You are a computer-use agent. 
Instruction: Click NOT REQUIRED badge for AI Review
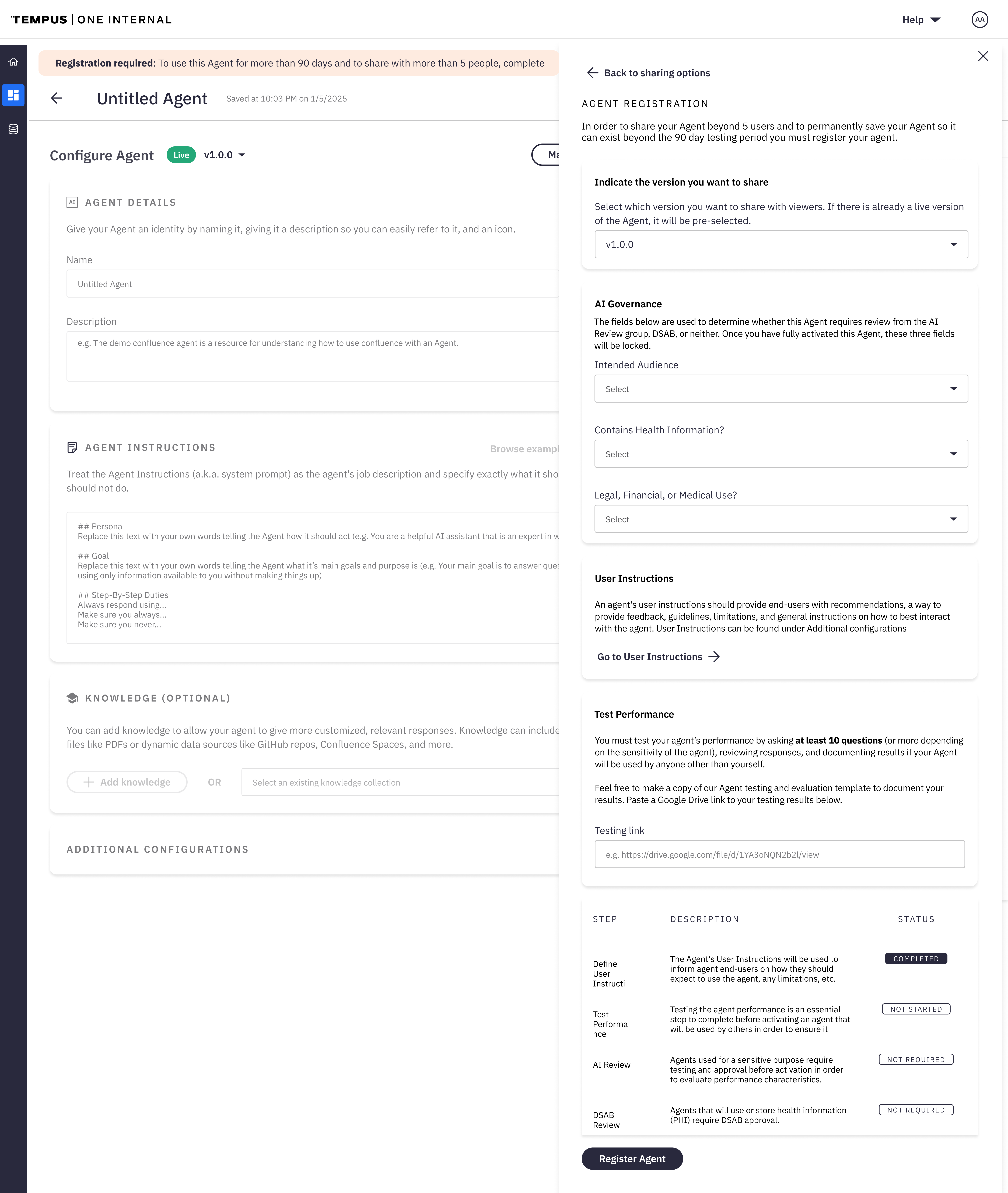point(916,1059)
